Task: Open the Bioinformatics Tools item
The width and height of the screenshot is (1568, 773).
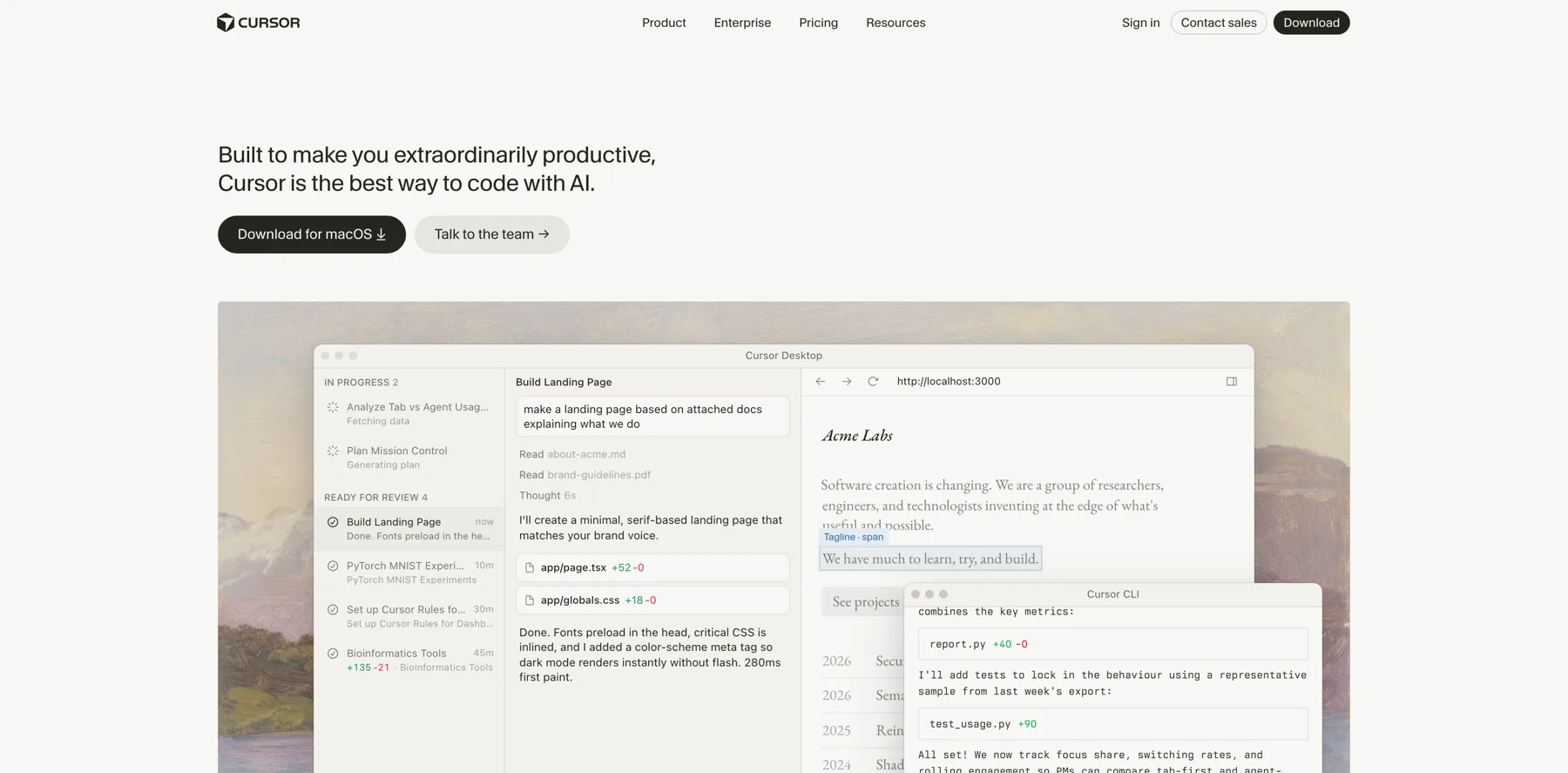Action: point(409,660)
